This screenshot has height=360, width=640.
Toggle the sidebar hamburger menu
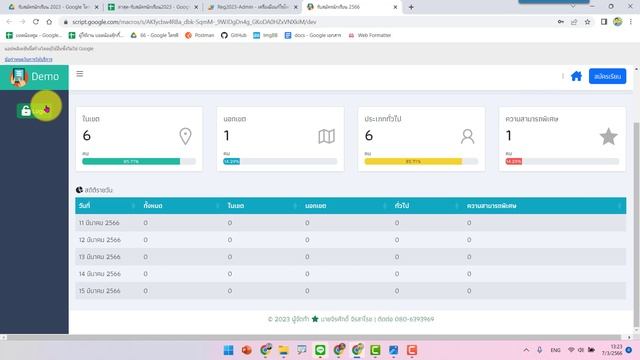(x=80, y=74)
